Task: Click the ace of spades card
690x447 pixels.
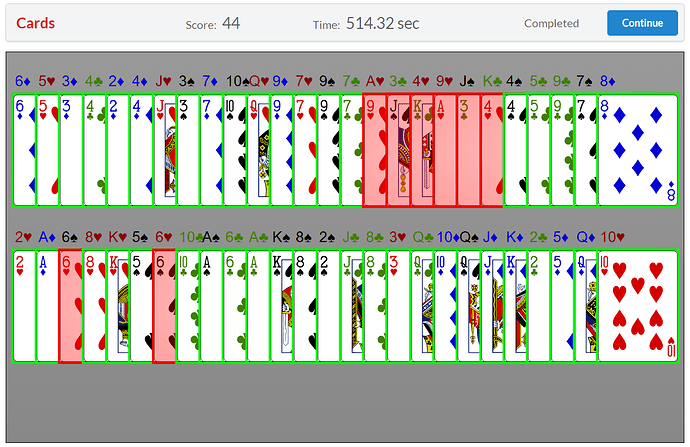Action: [212, 306]
